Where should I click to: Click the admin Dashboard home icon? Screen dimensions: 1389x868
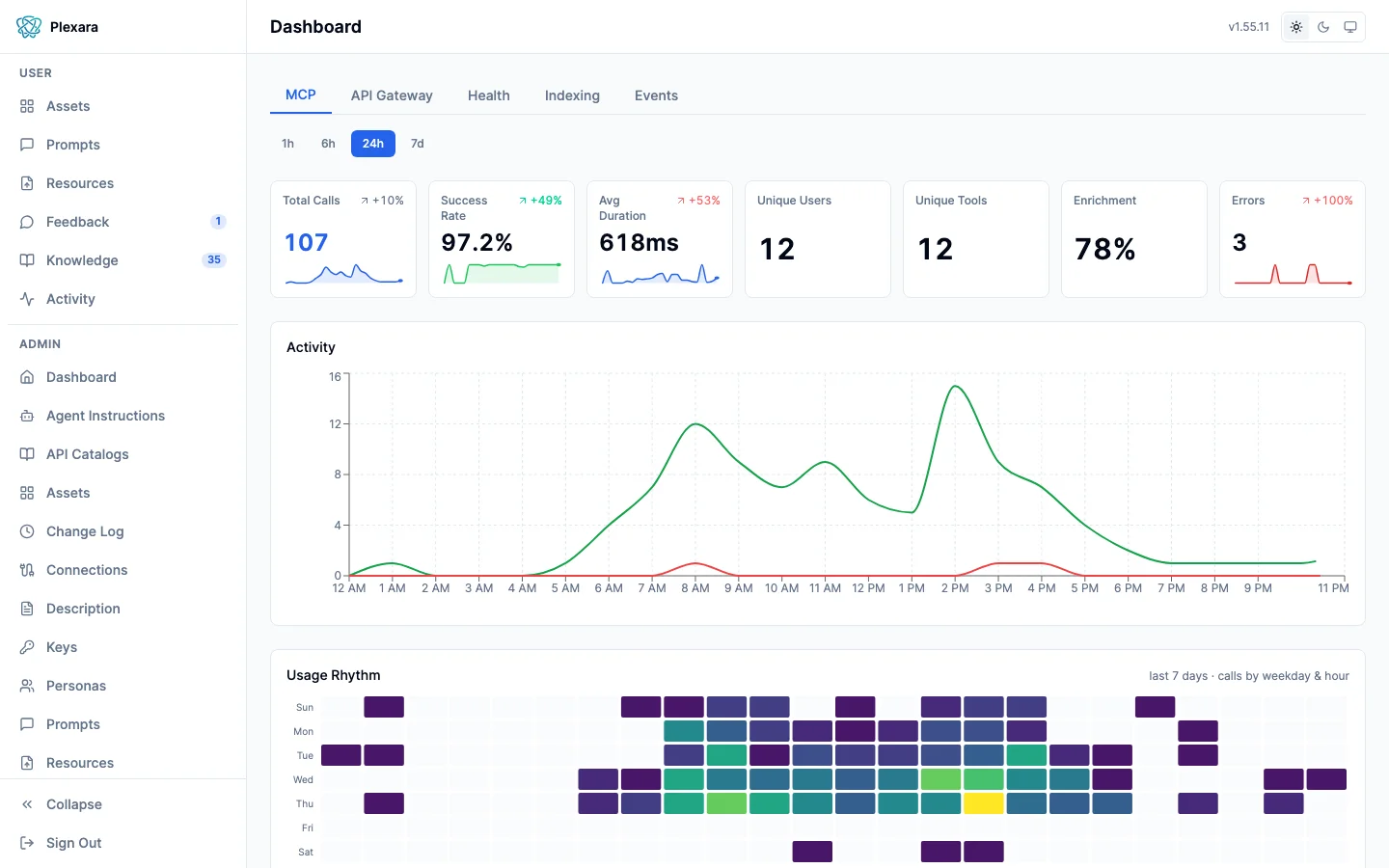27,377
